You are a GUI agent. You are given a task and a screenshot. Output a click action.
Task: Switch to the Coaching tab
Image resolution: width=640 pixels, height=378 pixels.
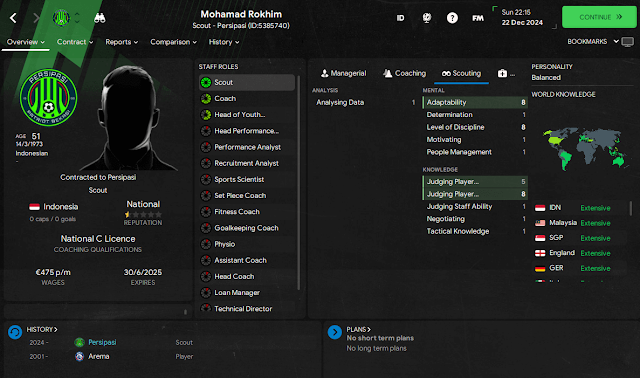[x=404, y=73]
